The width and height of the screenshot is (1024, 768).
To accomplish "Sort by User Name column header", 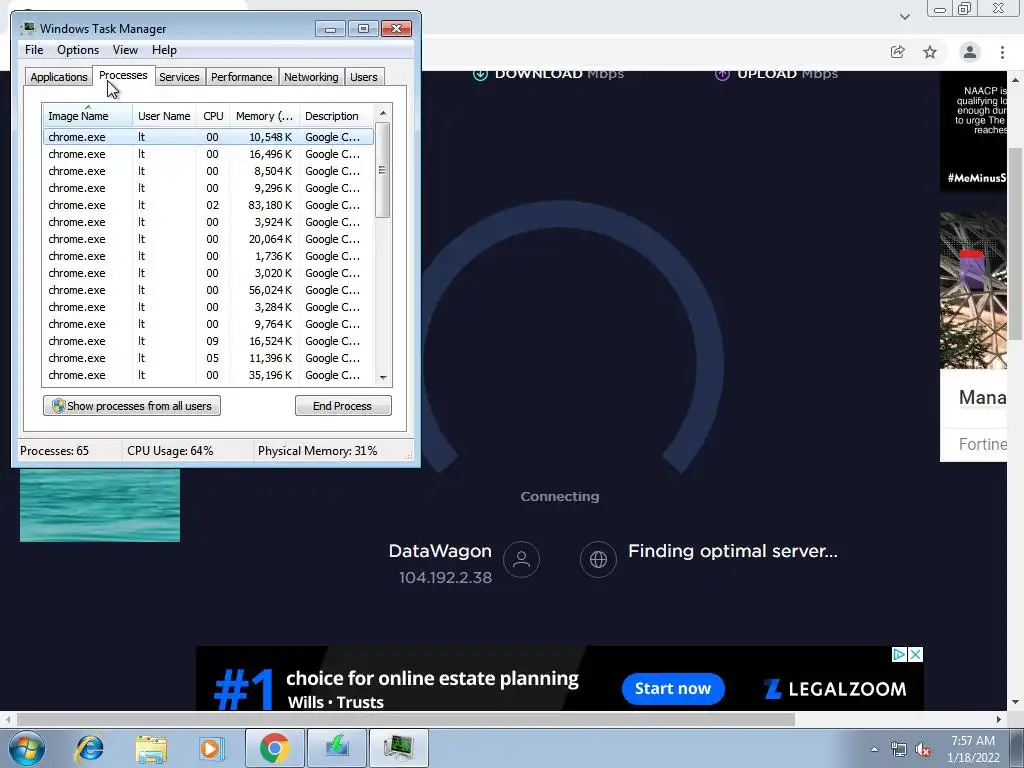I will [x=164, y=116].
